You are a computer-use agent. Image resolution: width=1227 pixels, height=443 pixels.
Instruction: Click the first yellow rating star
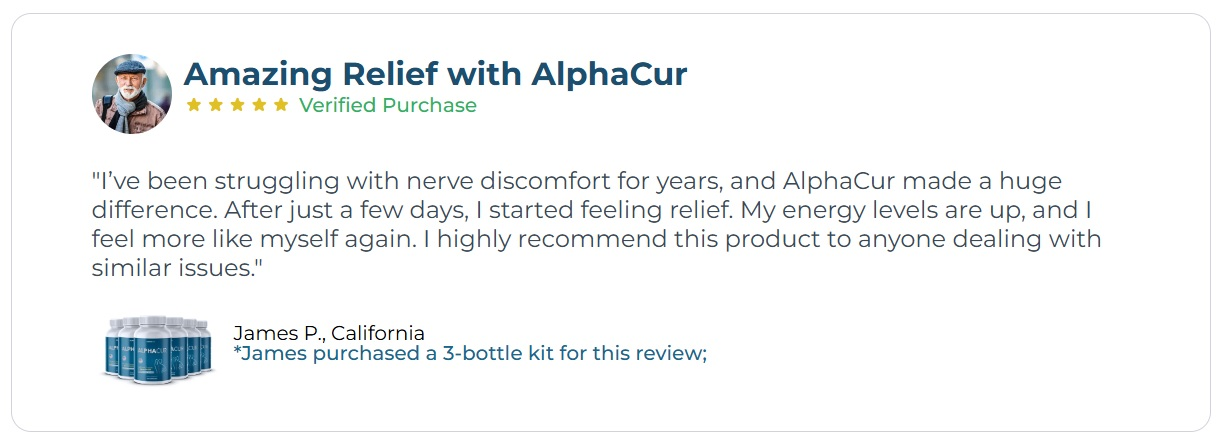tap(194, 105)
